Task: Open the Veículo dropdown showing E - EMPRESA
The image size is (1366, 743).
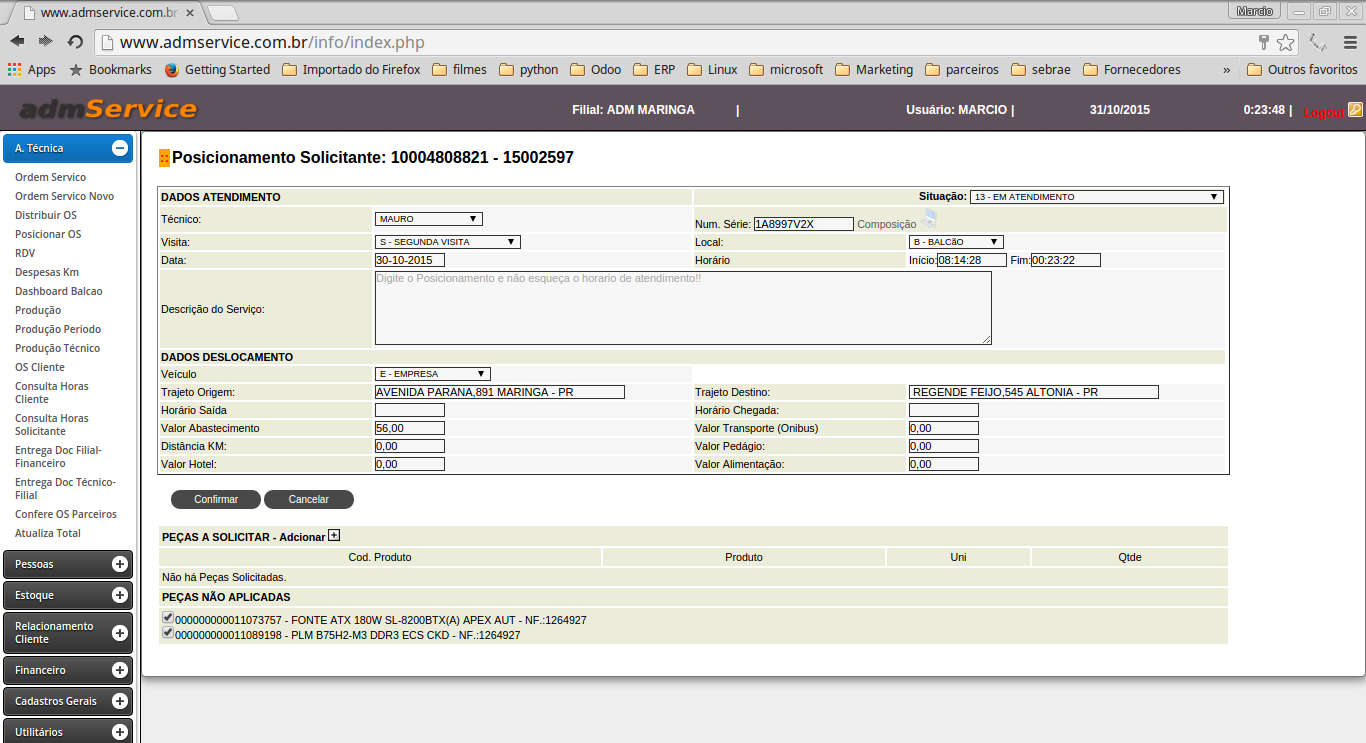Action: coord(433,374)
